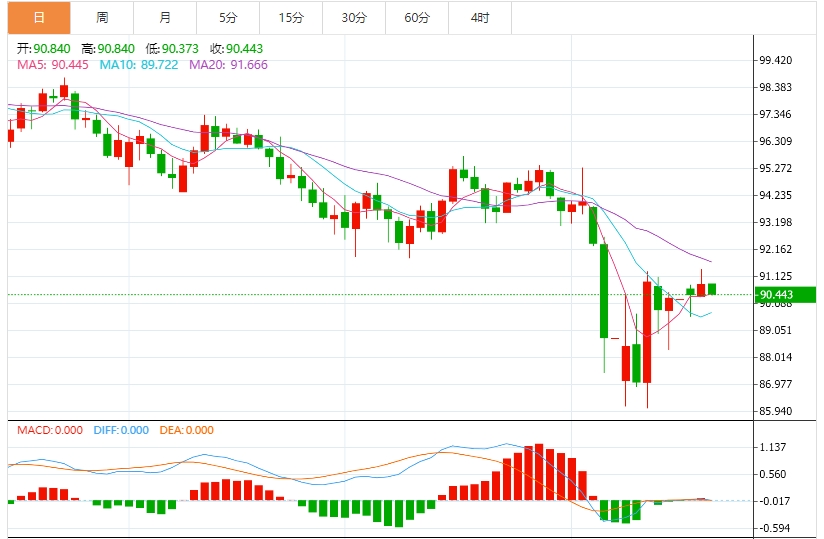Viewport: 824px width, 539px height.
Task: Switch to the 月 monthly tab
Action: 165,18
